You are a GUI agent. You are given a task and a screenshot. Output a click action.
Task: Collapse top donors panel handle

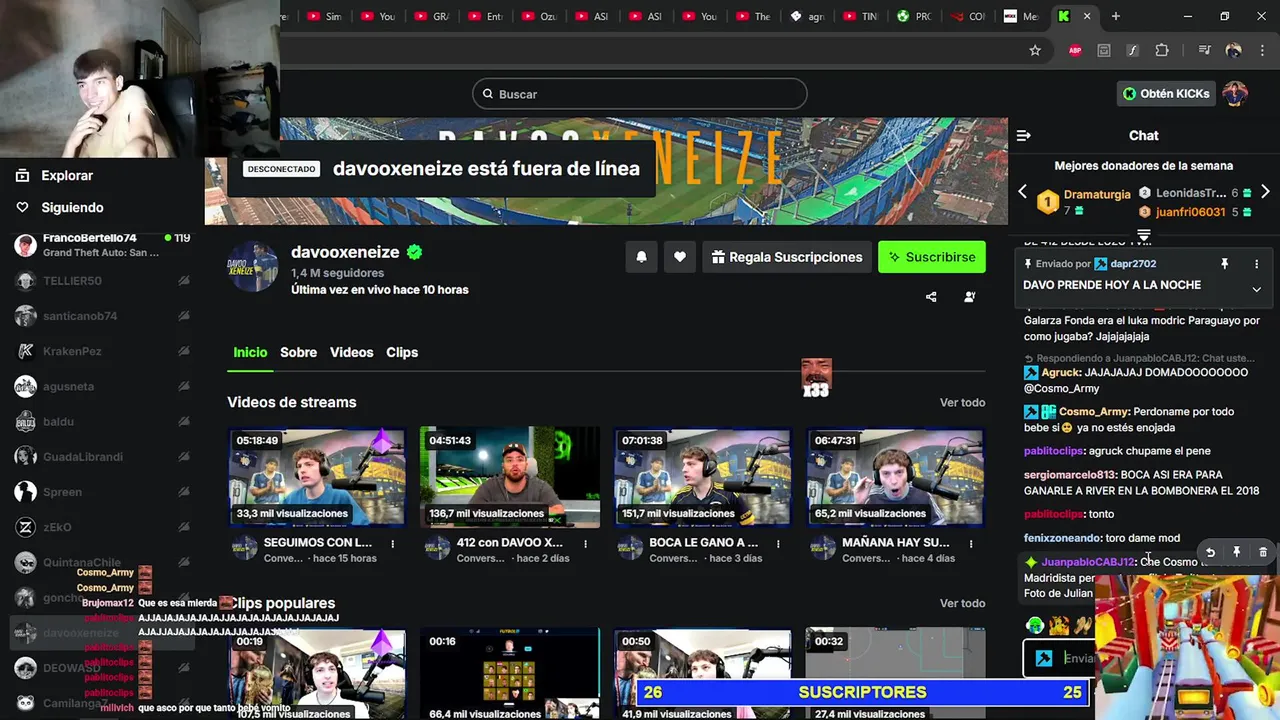pos(1144,236)
